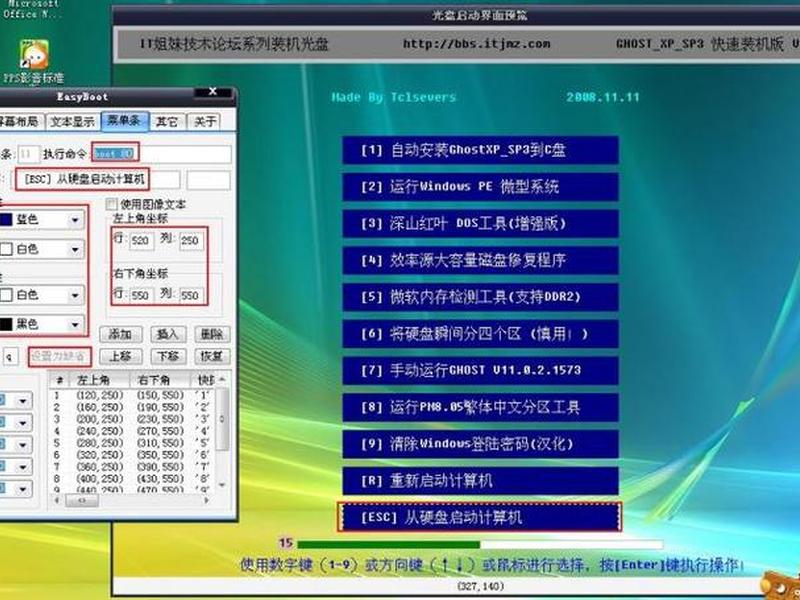Select preview item [R] 重新启动计算机
Viewport: 800px width, 600px height.
tap(480, 481)
